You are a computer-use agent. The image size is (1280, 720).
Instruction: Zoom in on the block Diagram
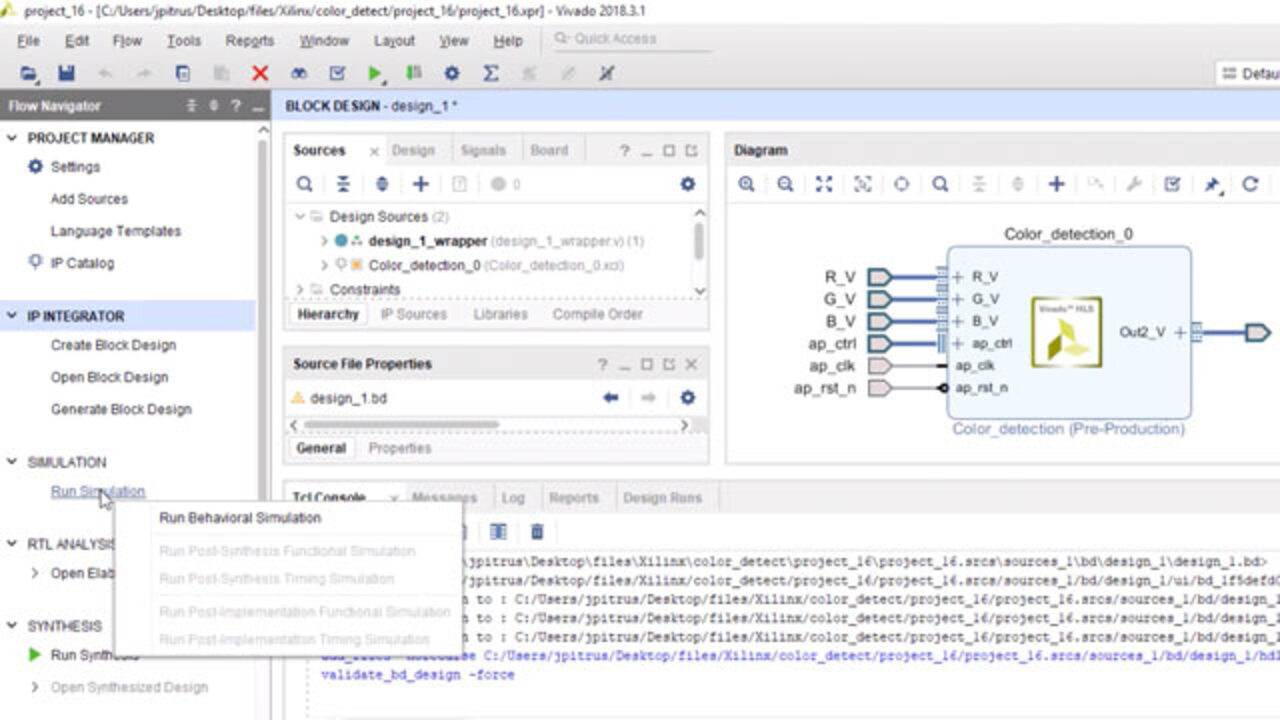click(746, 184)
